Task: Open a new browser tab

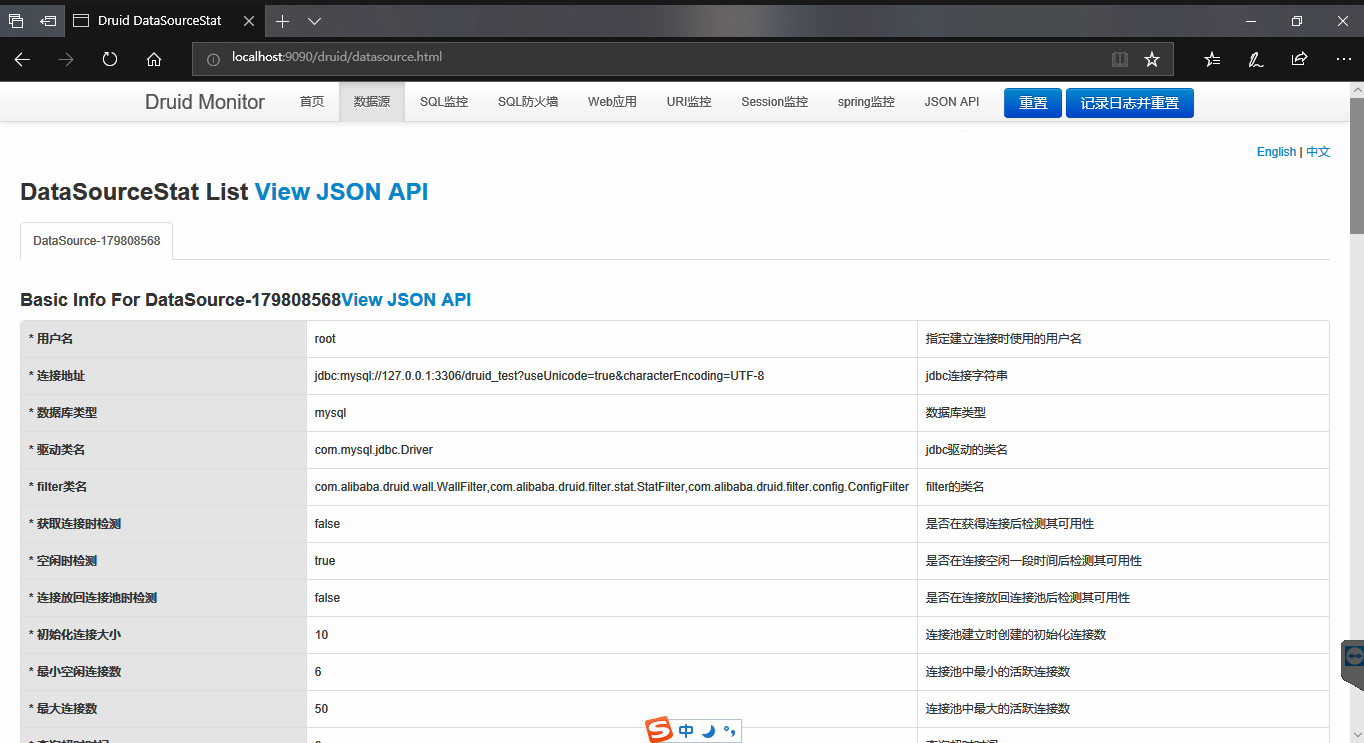Action: [x=283, y=21]
